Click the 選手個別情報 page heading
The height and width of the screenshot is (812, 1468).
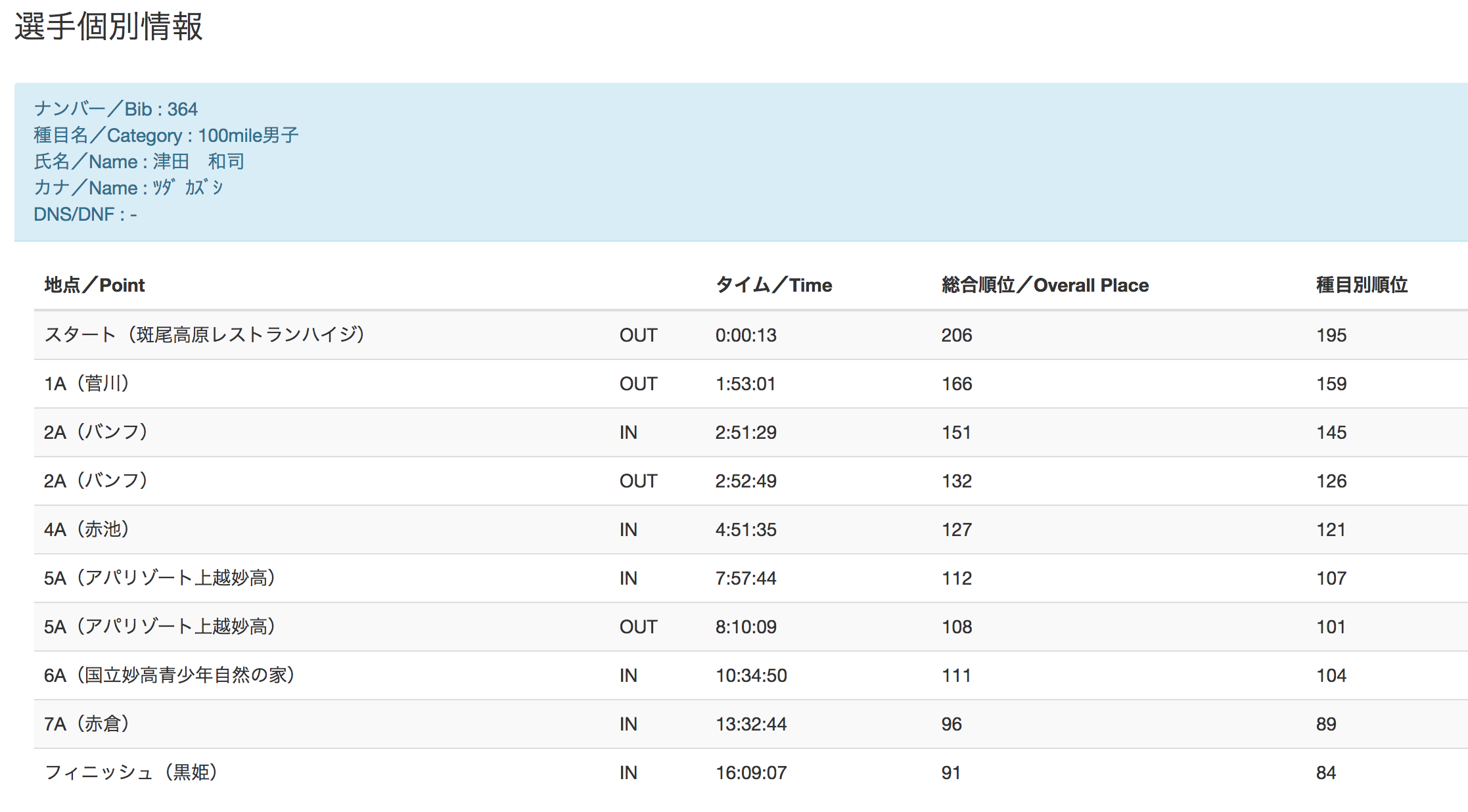coord(108,27)
